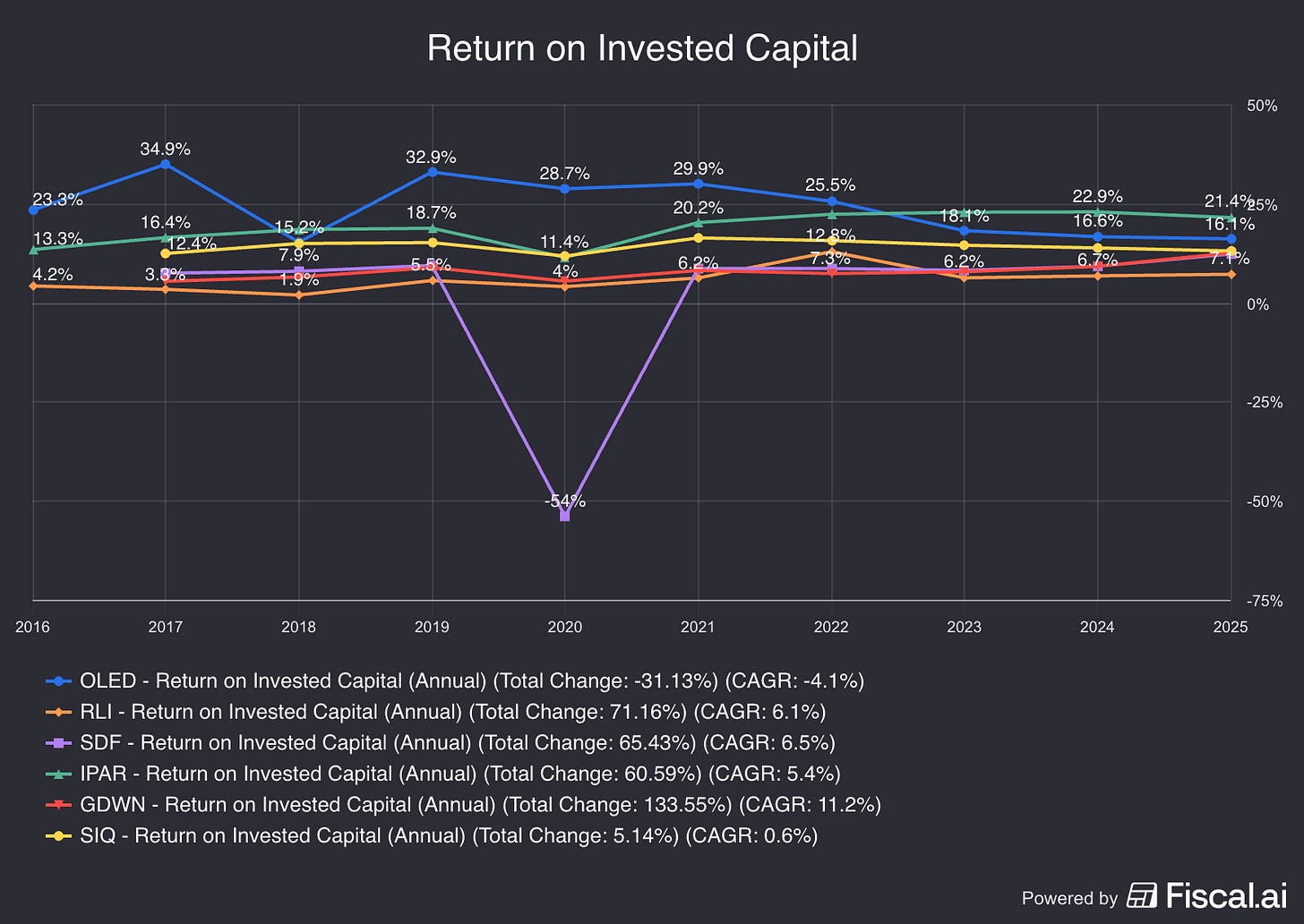Click the red GDWN legend triangle marker
Viewport: 1304px width, 924px height.
pos(59,805)
